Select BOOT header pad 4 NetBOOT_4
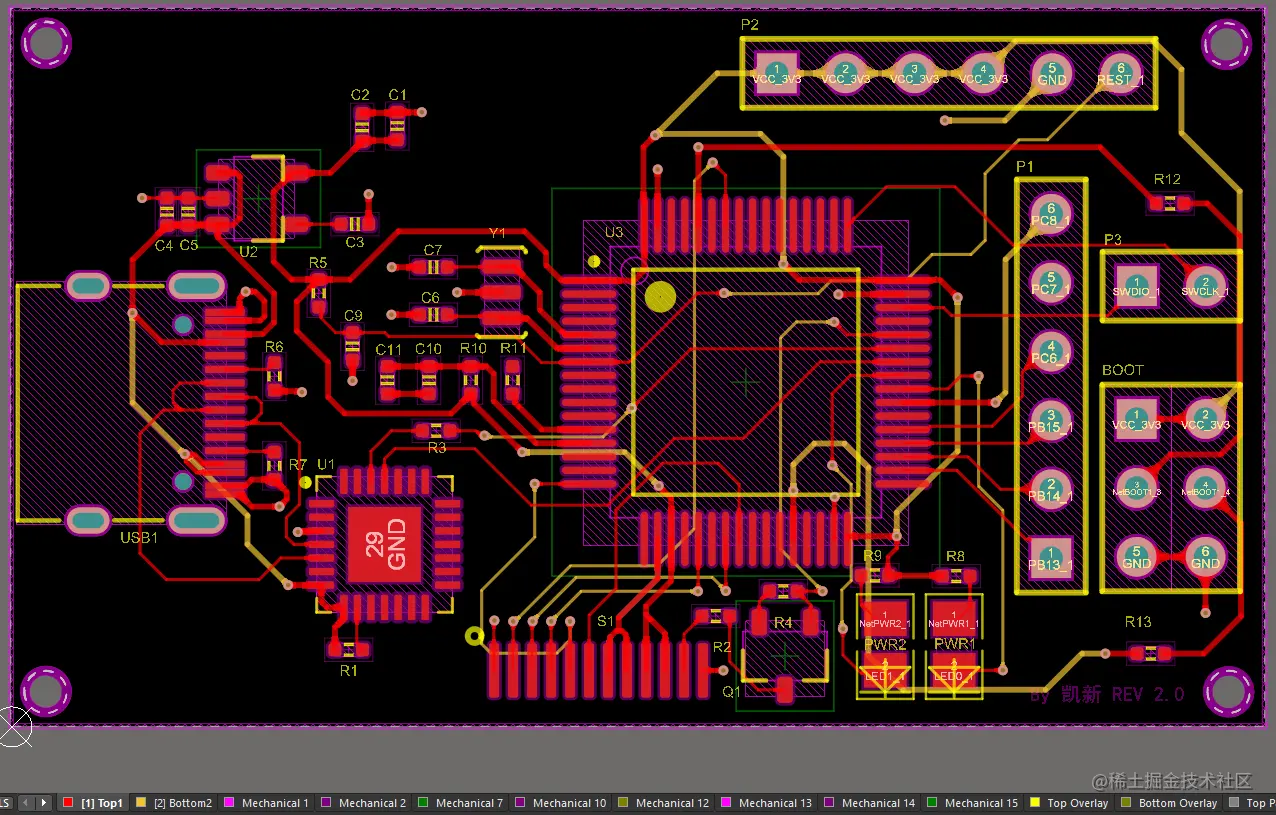 [1205, 488]
